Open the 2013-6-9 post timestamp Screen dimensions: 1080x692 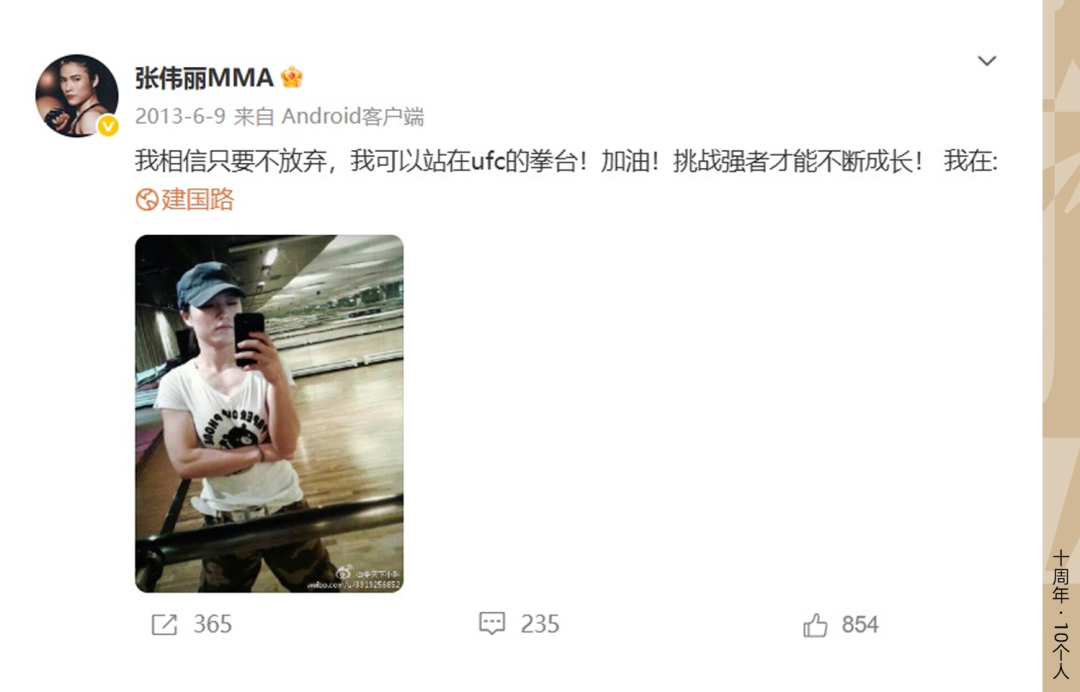(180, 116)
